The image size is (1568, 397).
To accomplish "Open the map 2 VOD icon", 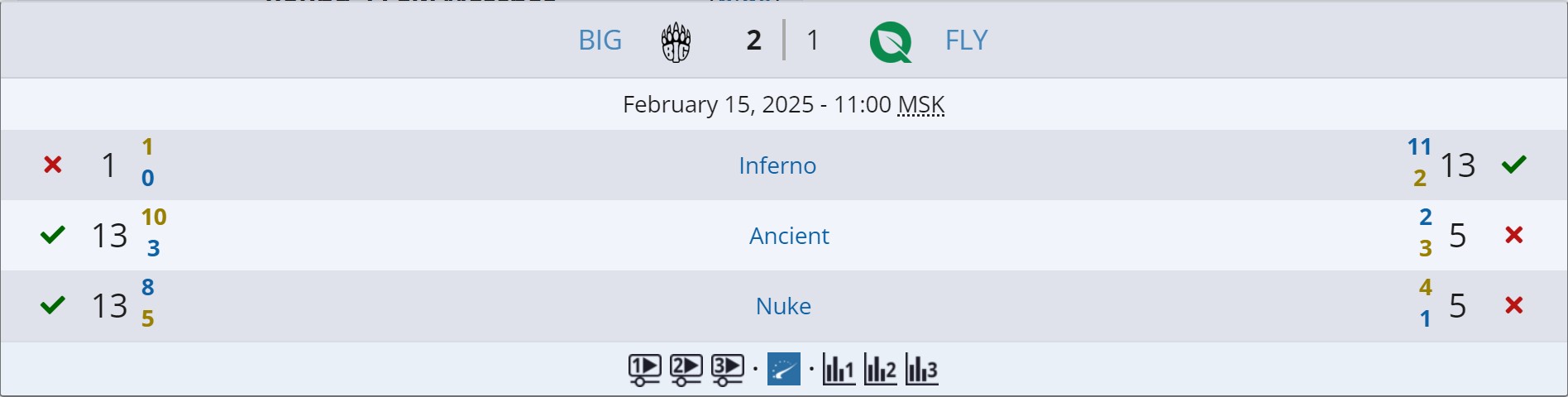I will tap(686, 369).
